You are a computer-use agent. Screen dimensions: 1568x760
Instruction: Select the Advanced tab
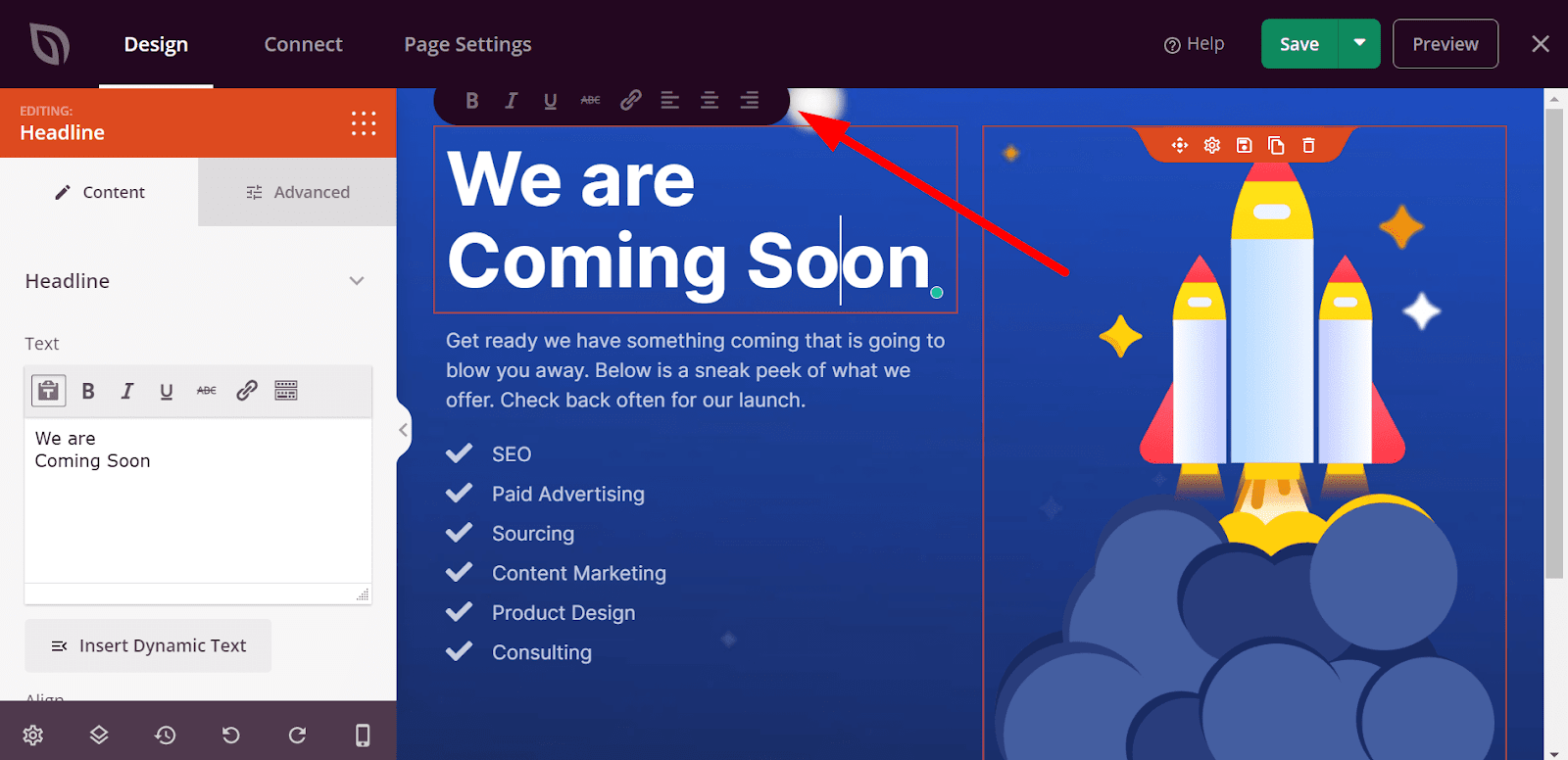[297, 192]
